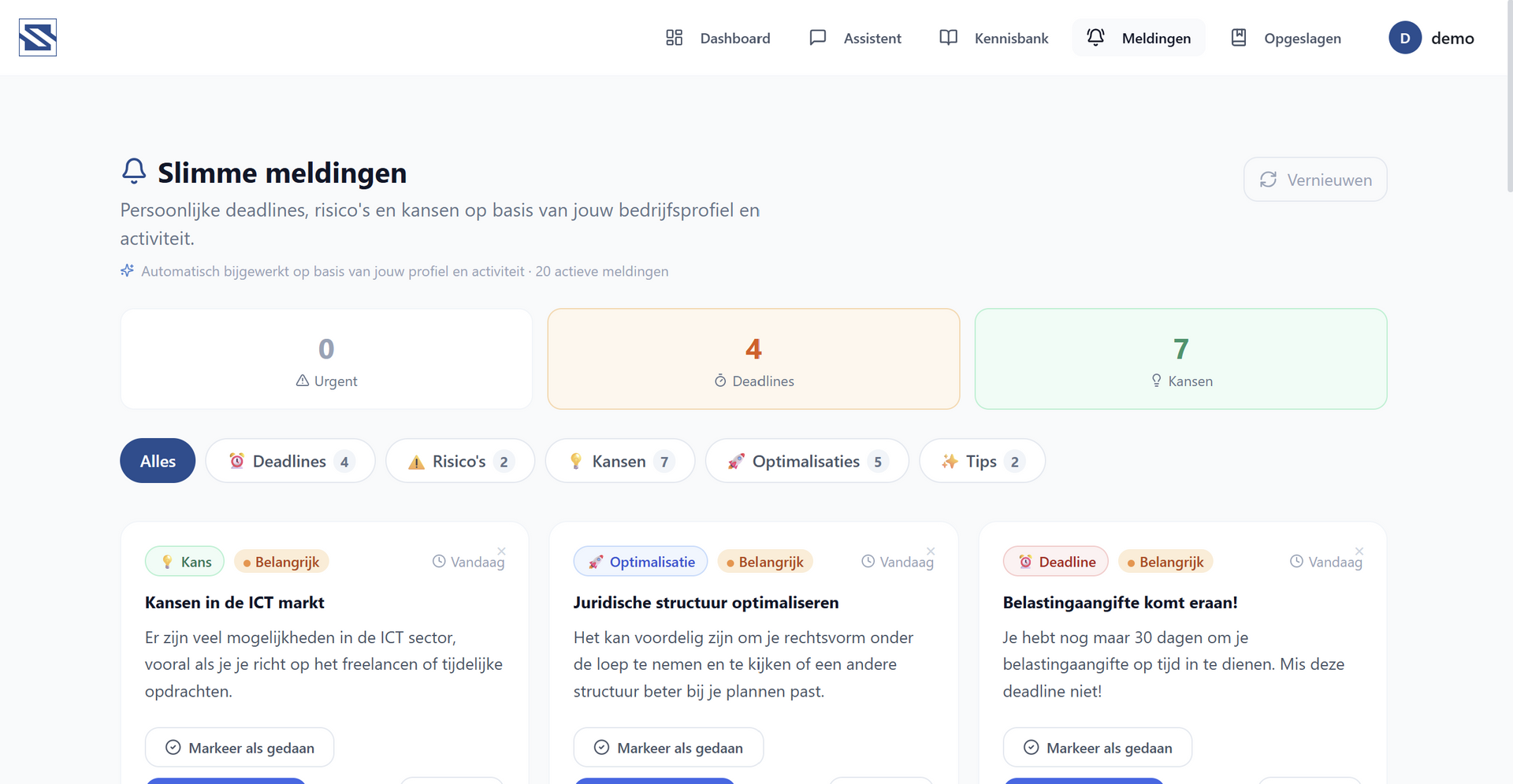This screenshot has width=1513, height=784.
Task: Click Belangrijk badge on Belastingaangifte card
Action: 1165,562
